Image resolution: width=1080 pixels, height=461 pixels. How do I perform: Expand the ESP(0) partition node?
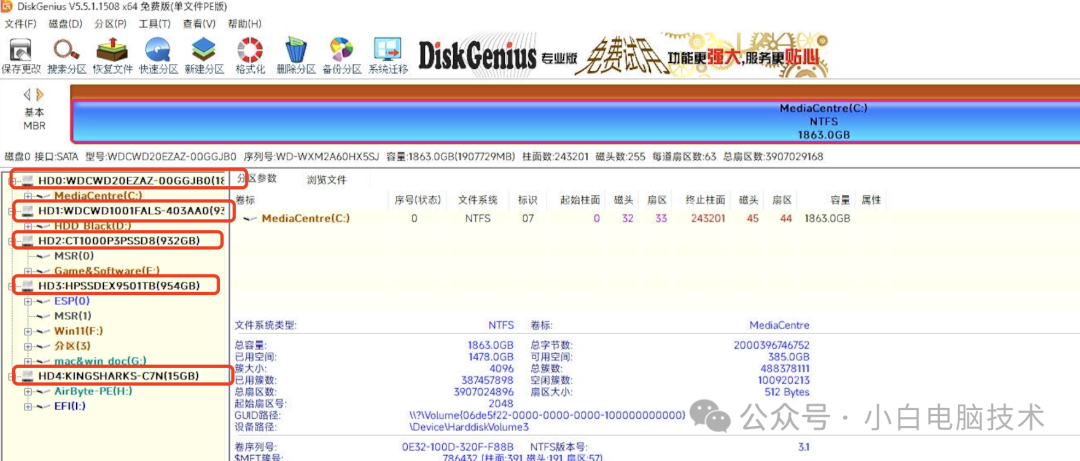(x=27, y=301)
